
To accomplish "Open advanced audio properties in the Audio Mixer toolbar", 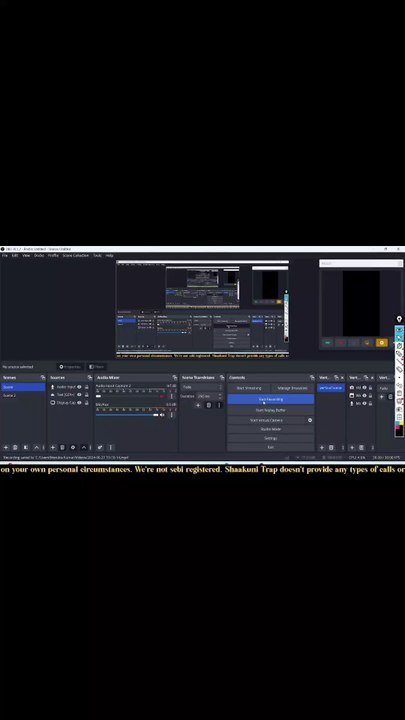I will coord(100,447).
